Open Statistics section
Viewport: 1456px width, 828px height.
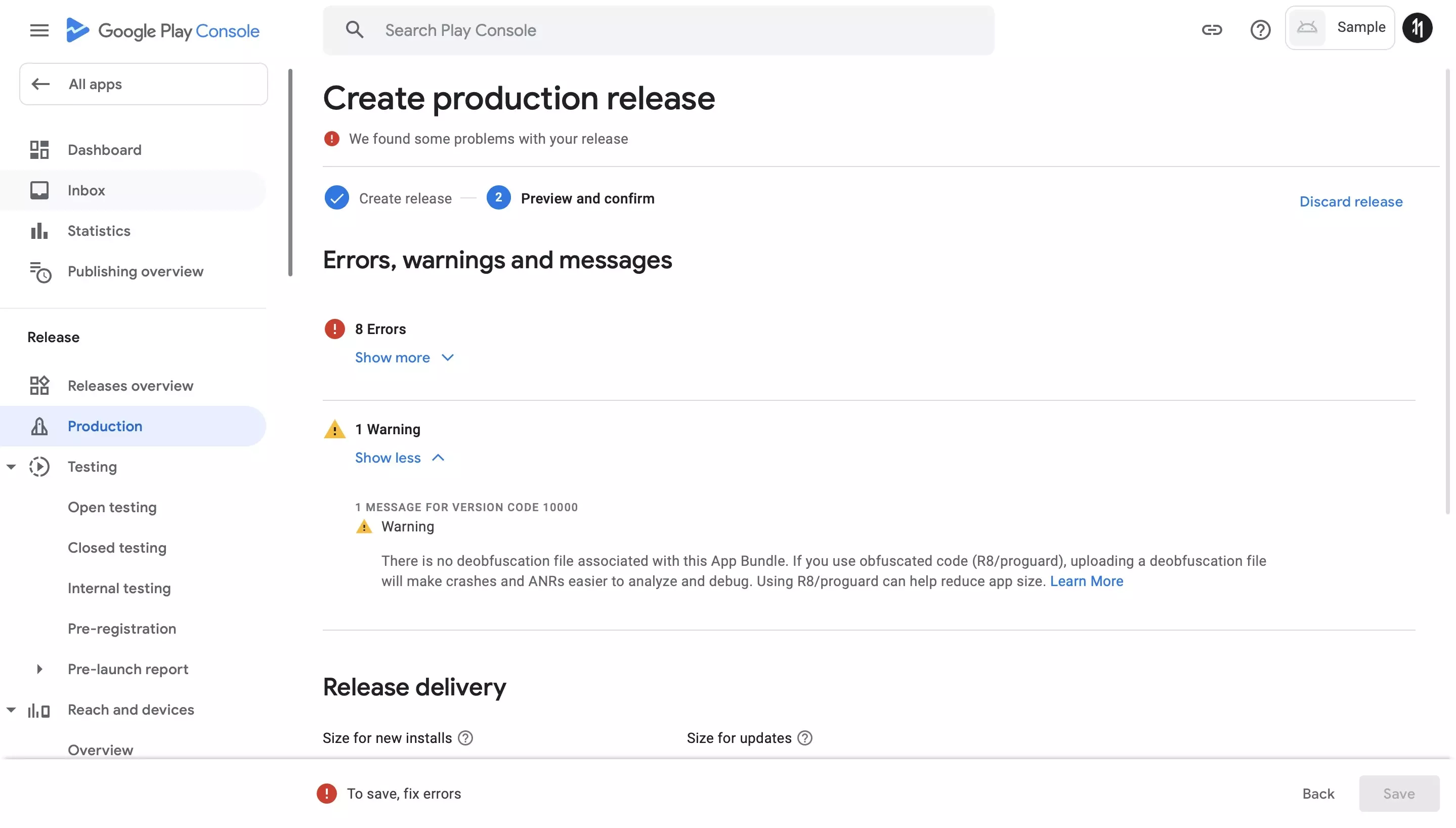pos(99,231)
